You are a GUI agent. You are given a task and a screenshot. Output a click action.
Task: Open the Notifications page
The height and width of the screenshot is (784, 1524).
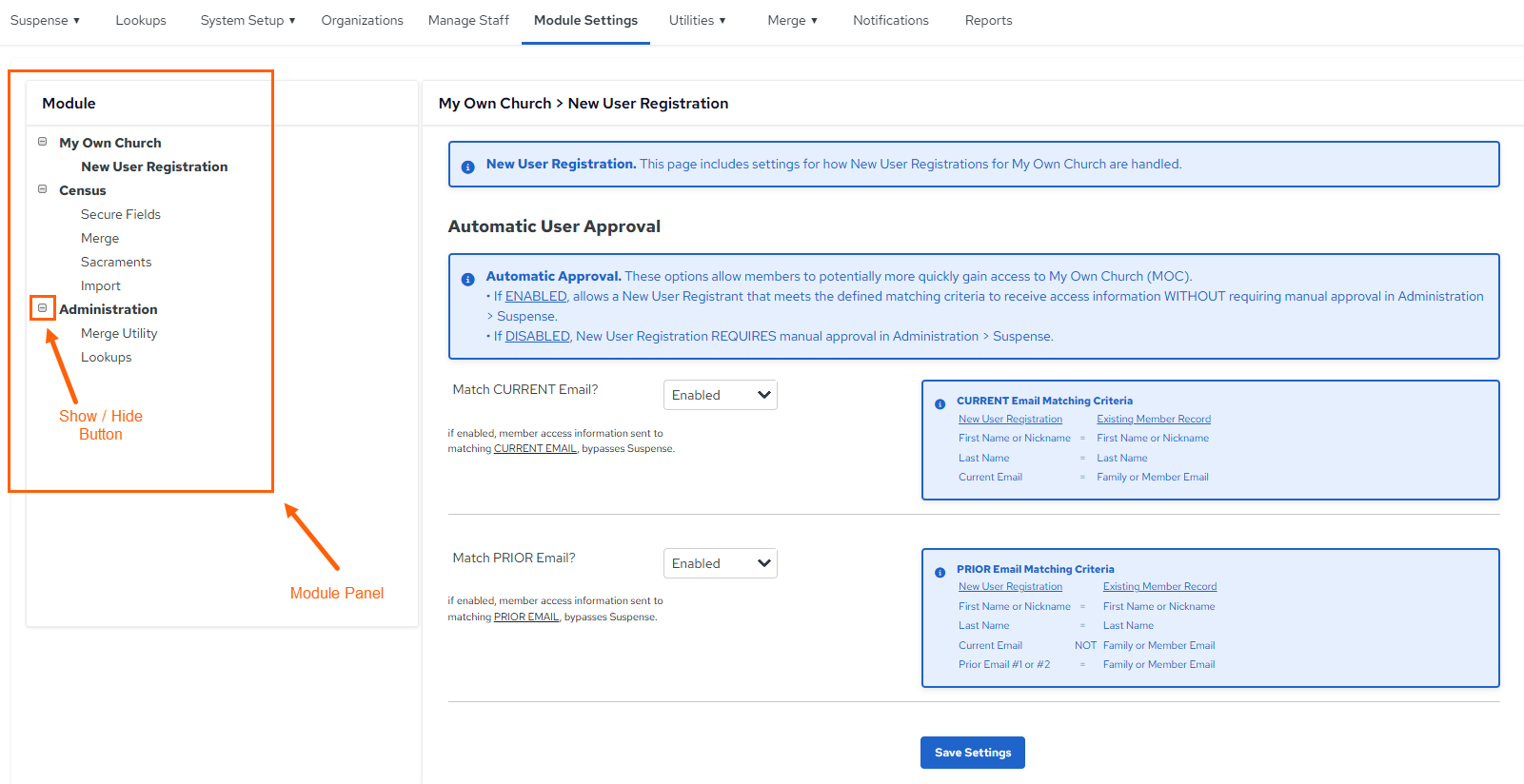(890, 20)
